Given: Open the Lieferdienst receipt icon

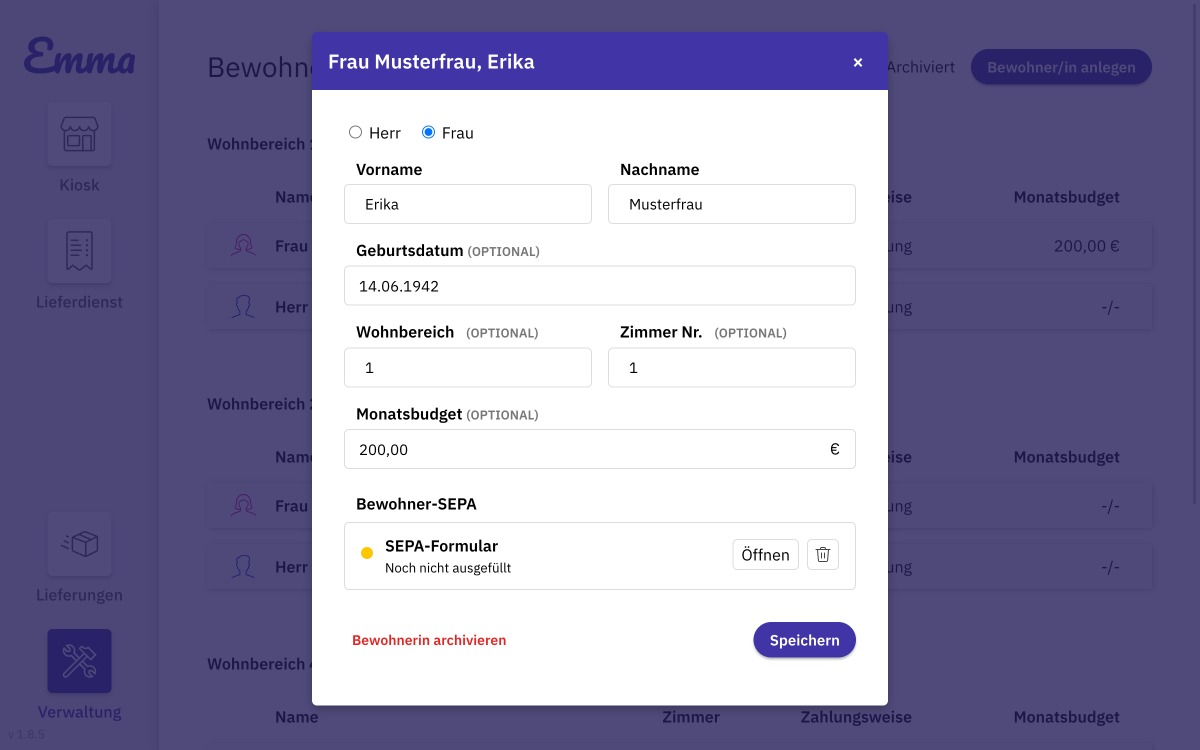Looking at the screenshot, I should coord(79,251).
